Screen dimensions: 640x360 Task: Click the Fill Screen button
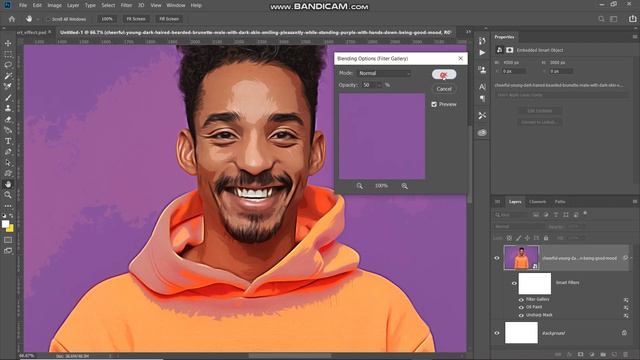tap(169, 19)
